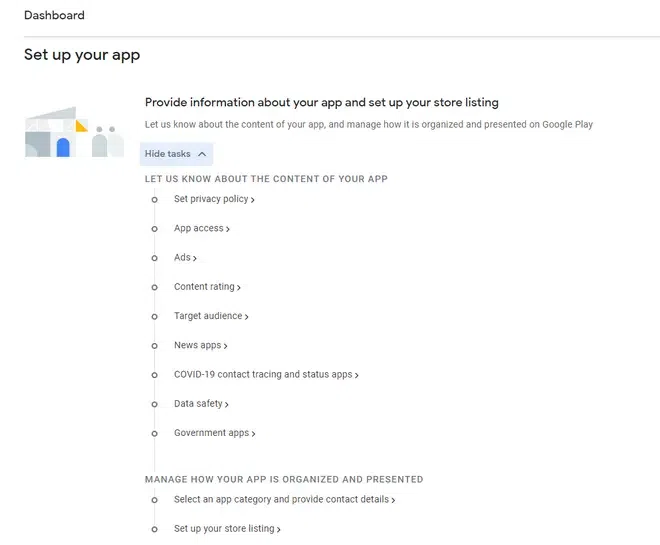Open the Ads task
The height and width of the screenshot is (545, 660).
[x=185, y=258]
